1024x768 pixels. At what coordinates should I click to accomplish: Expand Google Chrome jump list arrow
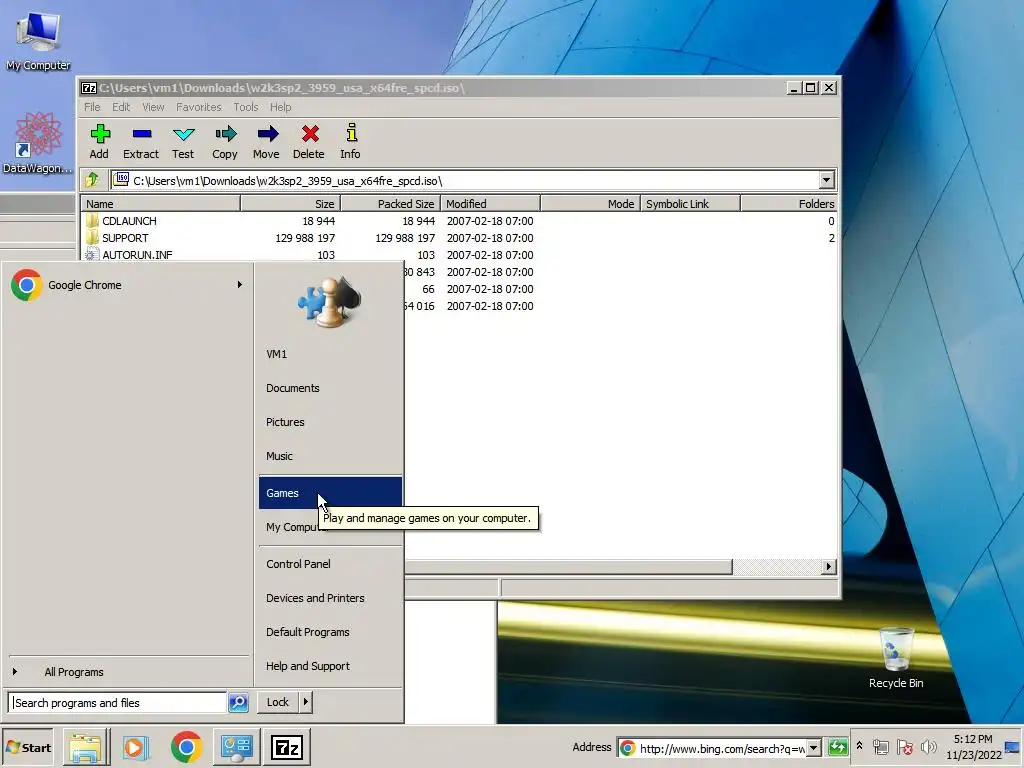coord(240,285)
